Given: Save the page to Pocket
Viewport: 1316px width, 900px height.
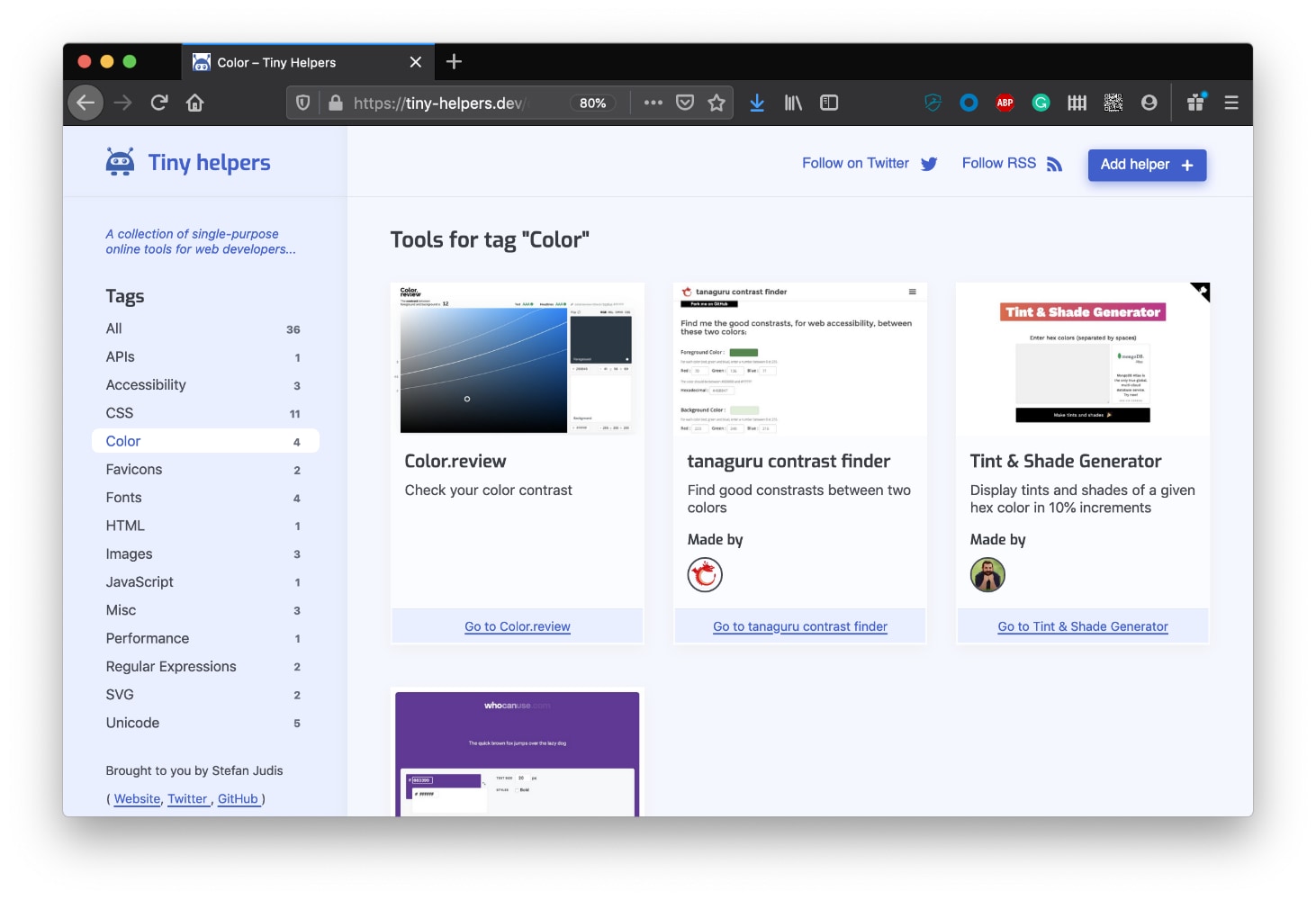Looking at the screenshot, I should (x=685, y=103).
